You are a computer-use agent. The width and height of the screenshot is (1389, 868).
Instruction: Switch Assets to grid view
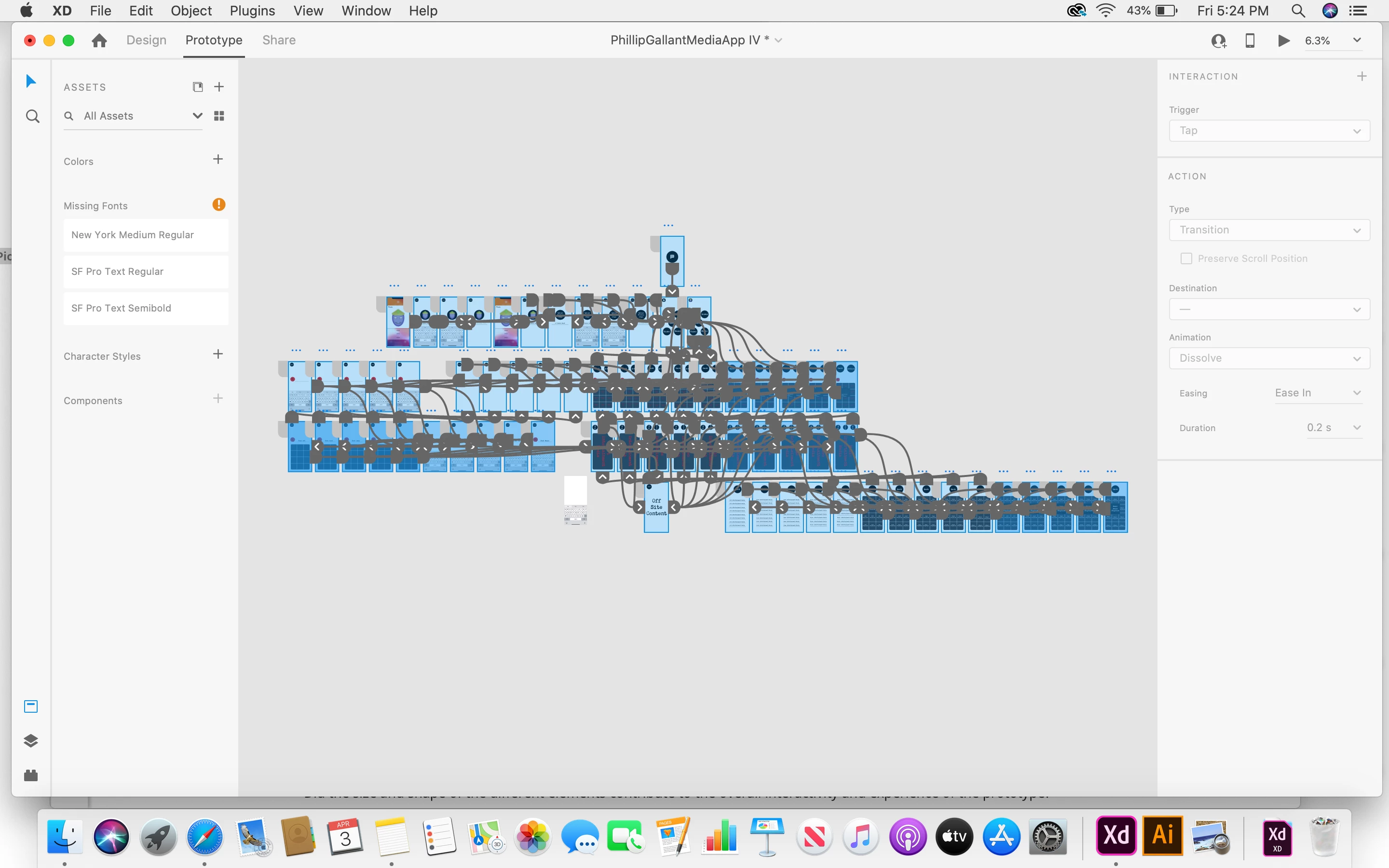pos(218,116)
